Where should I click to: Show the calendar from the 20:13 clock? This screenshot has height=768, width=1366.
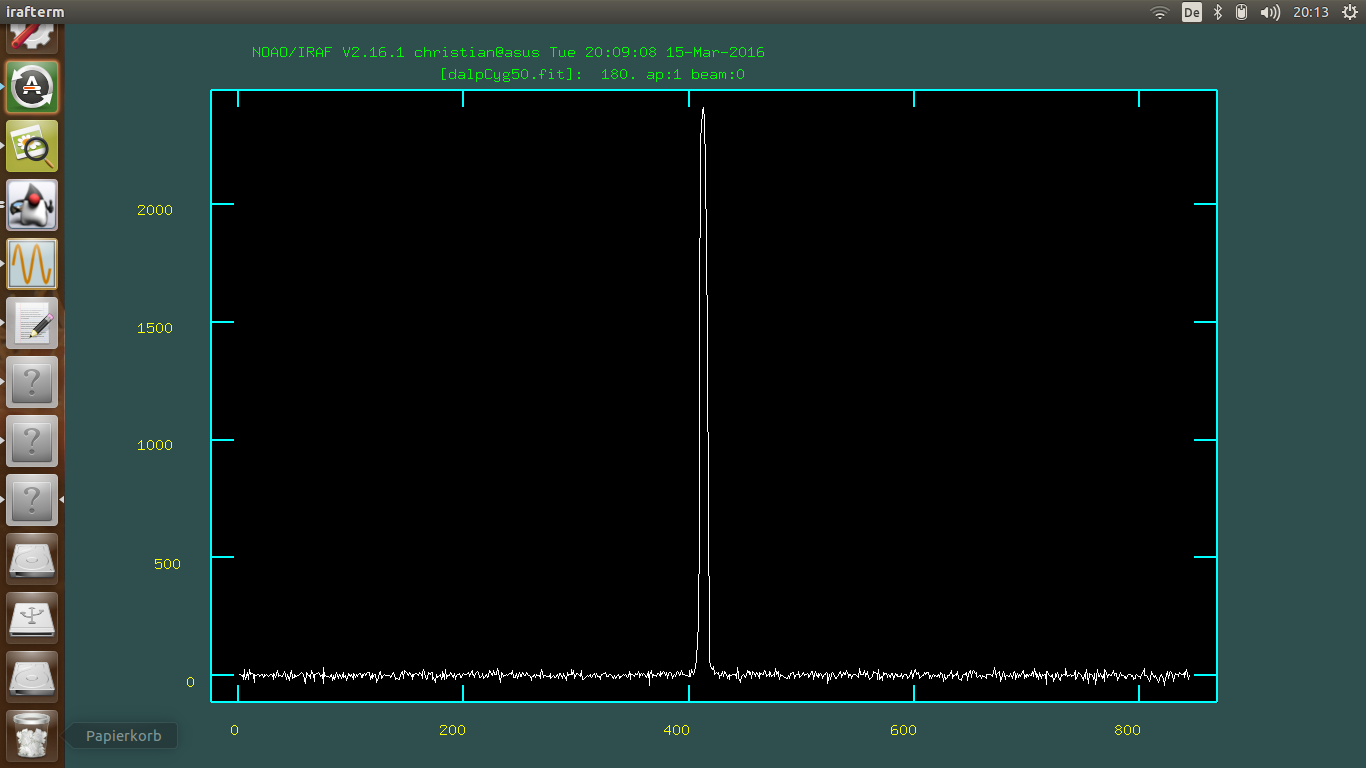pyautogui.click(x=1310, y=12)
